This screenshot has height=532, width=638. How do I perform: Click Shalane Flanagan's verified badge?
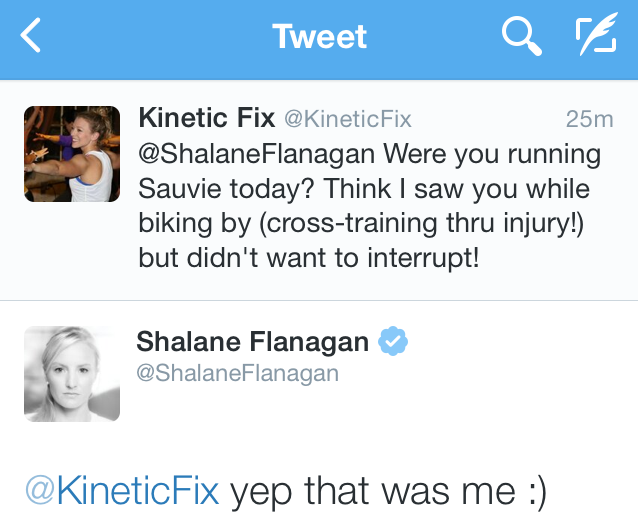(x=393, y=342)
